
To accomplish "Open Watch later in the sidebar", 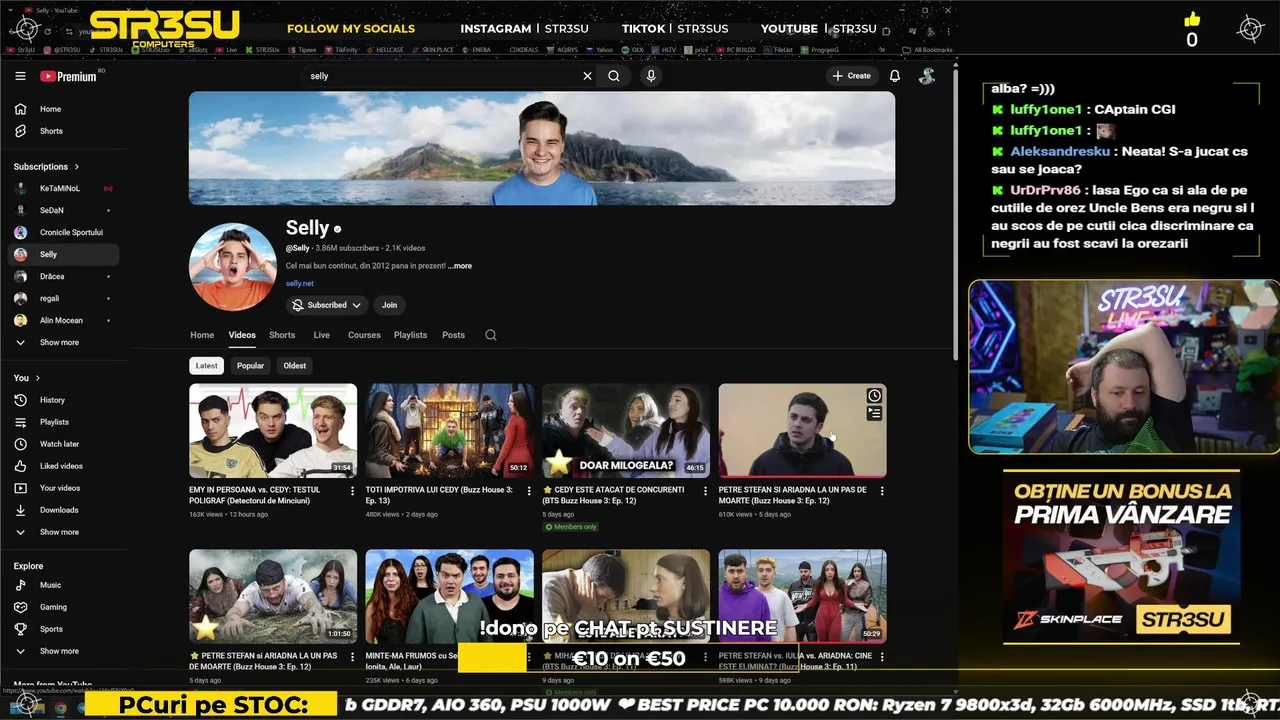I will (64, 444).
